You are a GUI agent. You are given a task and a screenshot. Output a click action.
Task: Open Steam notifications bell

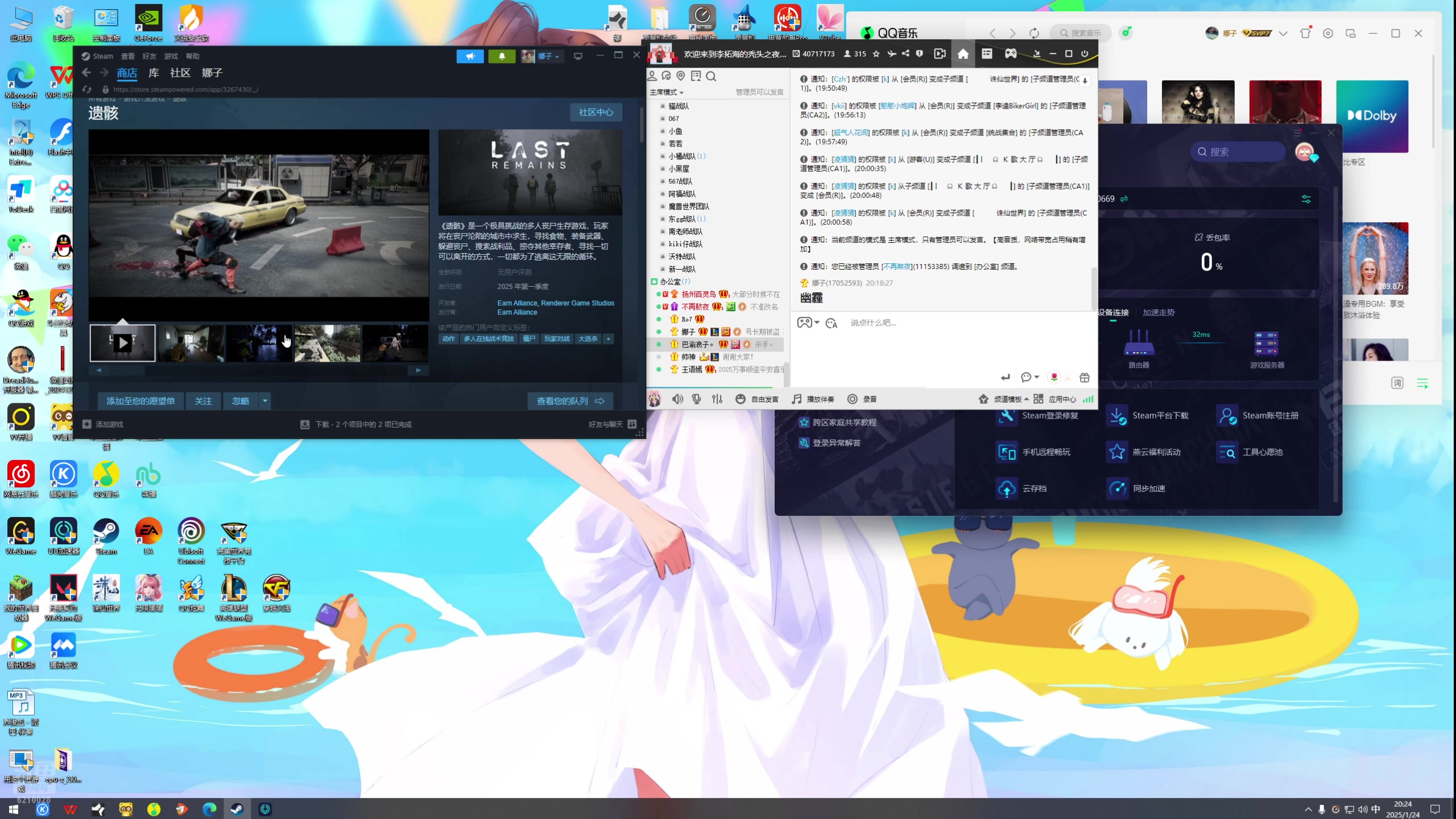click(x=502, y=56)
